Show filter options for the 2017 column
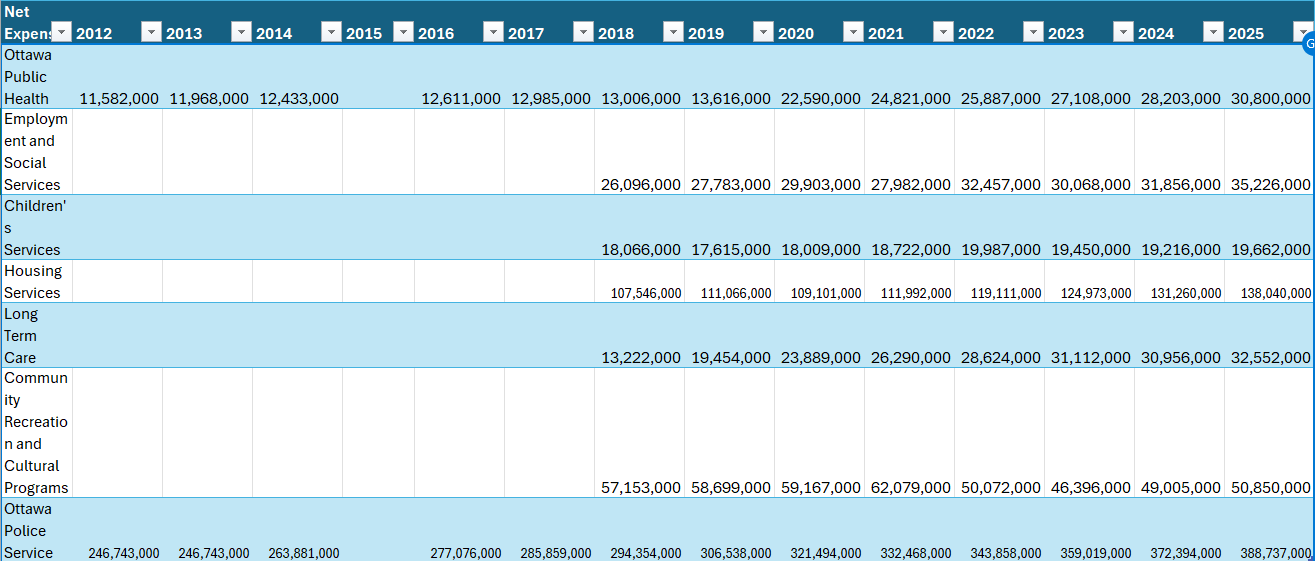This screenshot has width=1315, height=561. pyautogui.click(x=583, y=33)
